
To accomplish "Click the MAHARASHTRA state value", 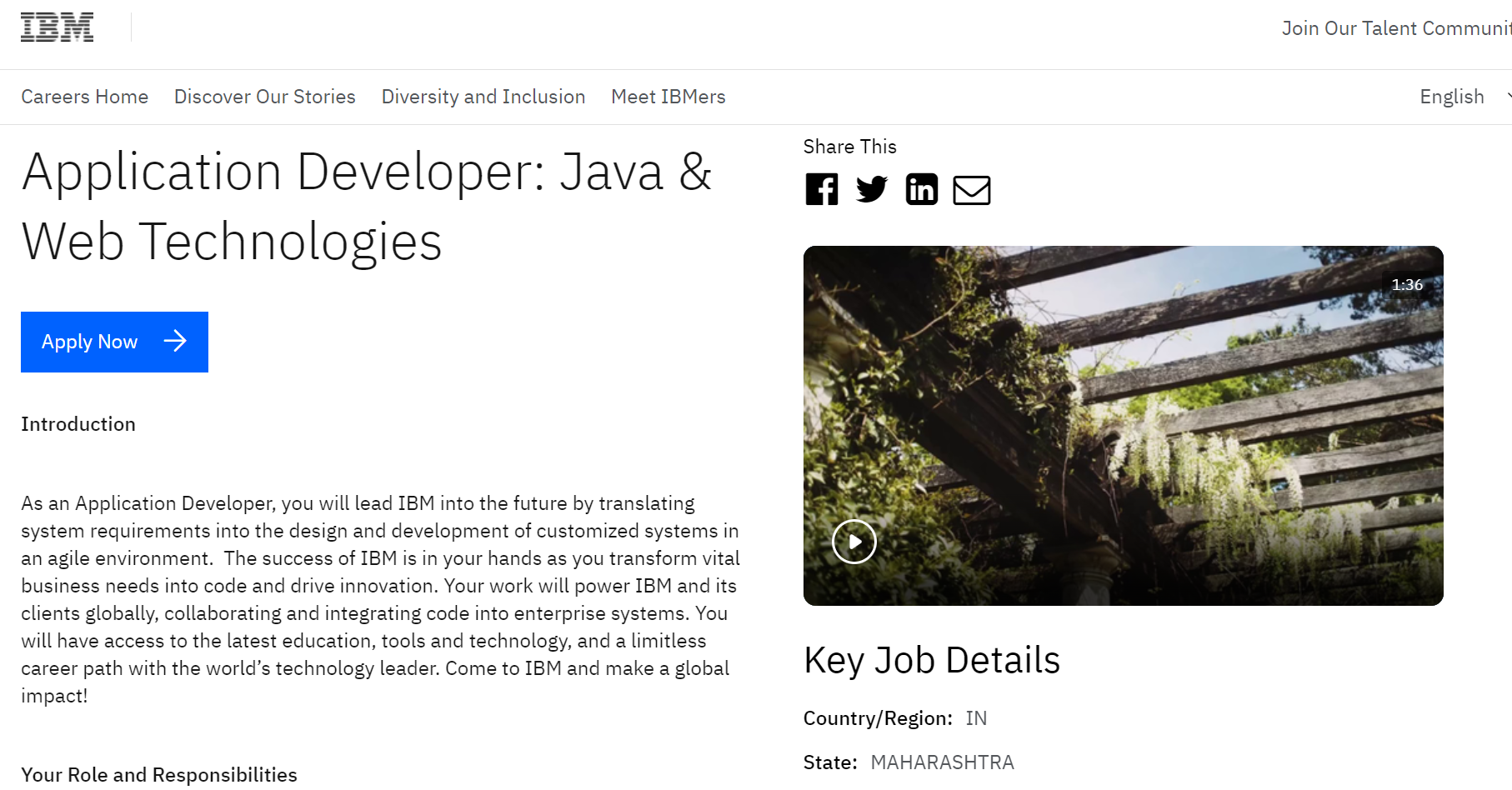I will tap(942, 762).
